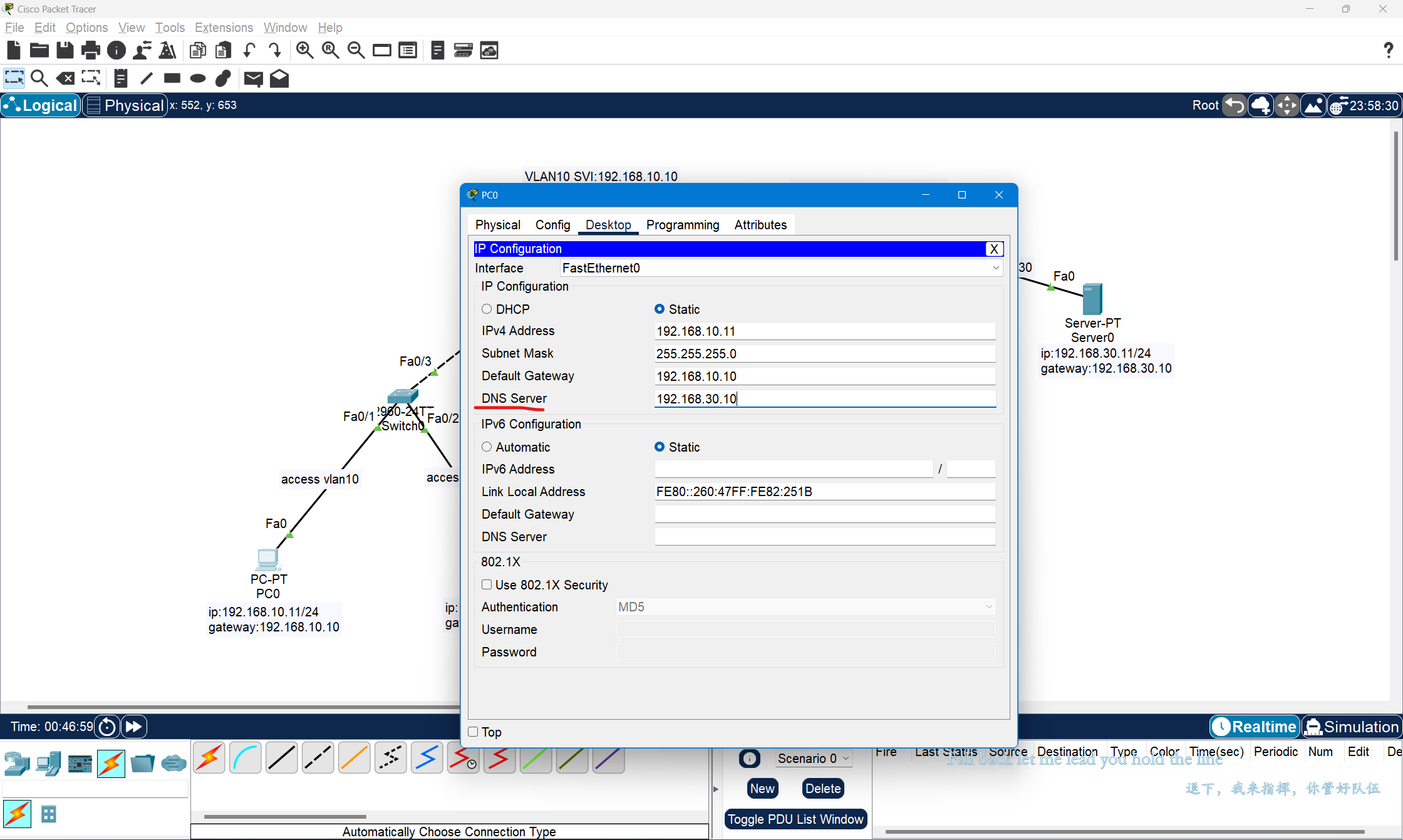Image resolution: width=1403 pixels, height=840 pixels.
Task: Click Toggle PDU List Window button
Action: coord(795,819)
